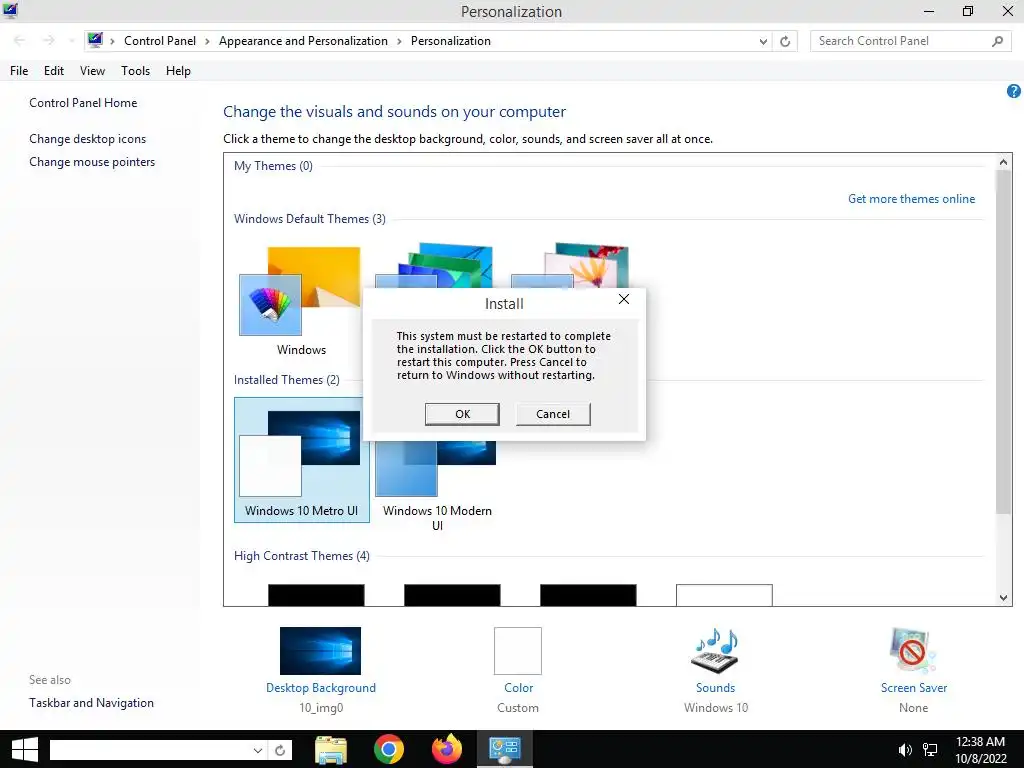Open the Help menu
1024x768 pixels.
pos(178,71)
